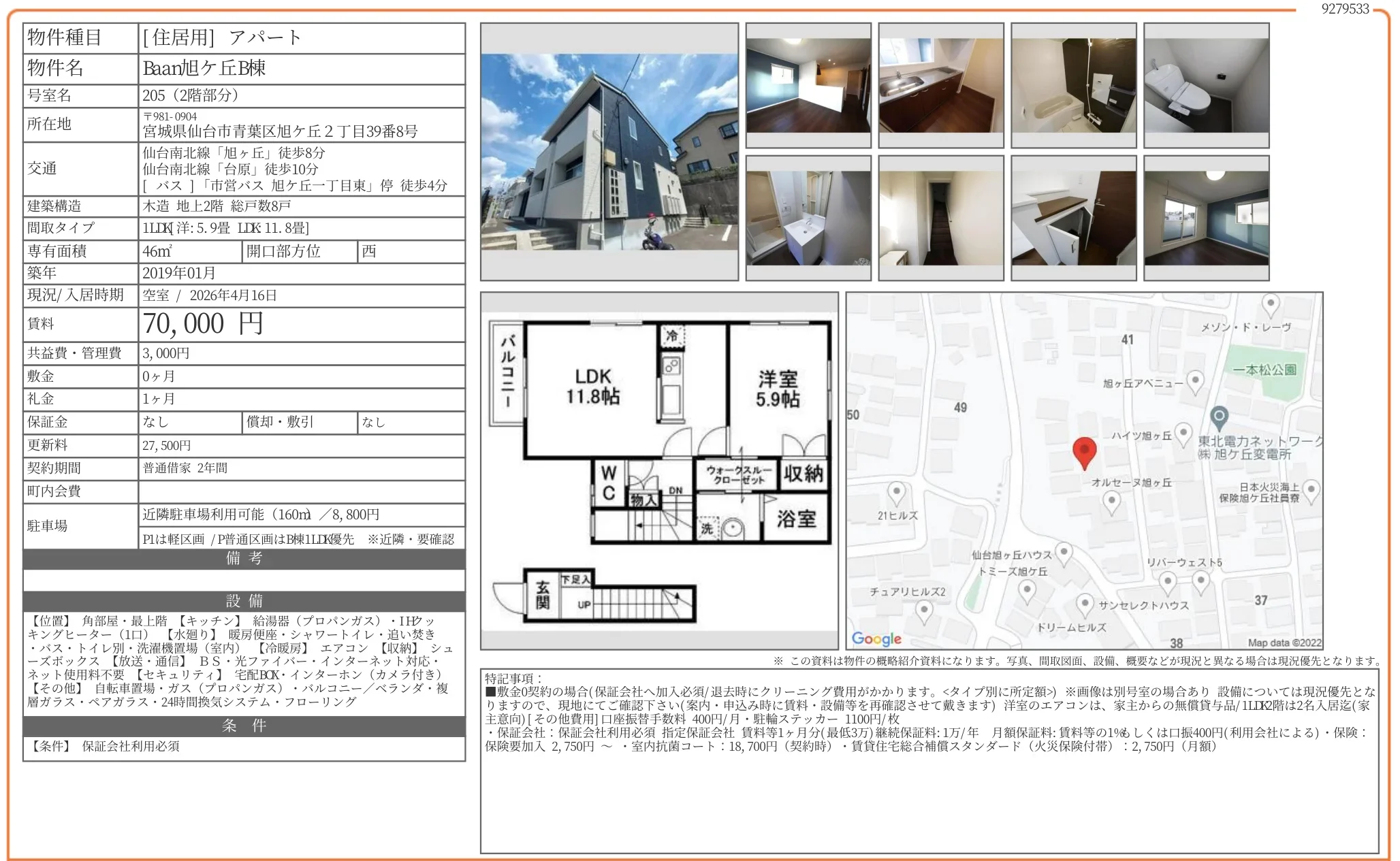Open the toilet photo thumbnail
Screen dimensions: 1400x861
pyautogui.click(x=1206, y=85)
